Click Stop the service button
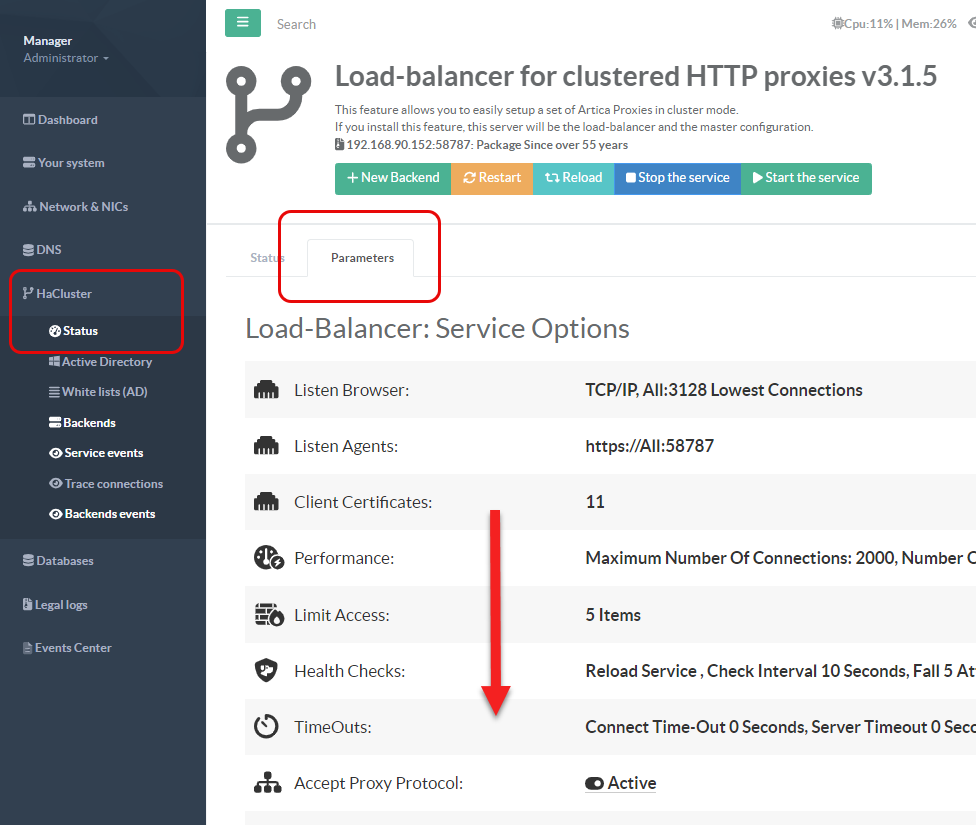This screenshot has height=825, width=976. [677, 178]
